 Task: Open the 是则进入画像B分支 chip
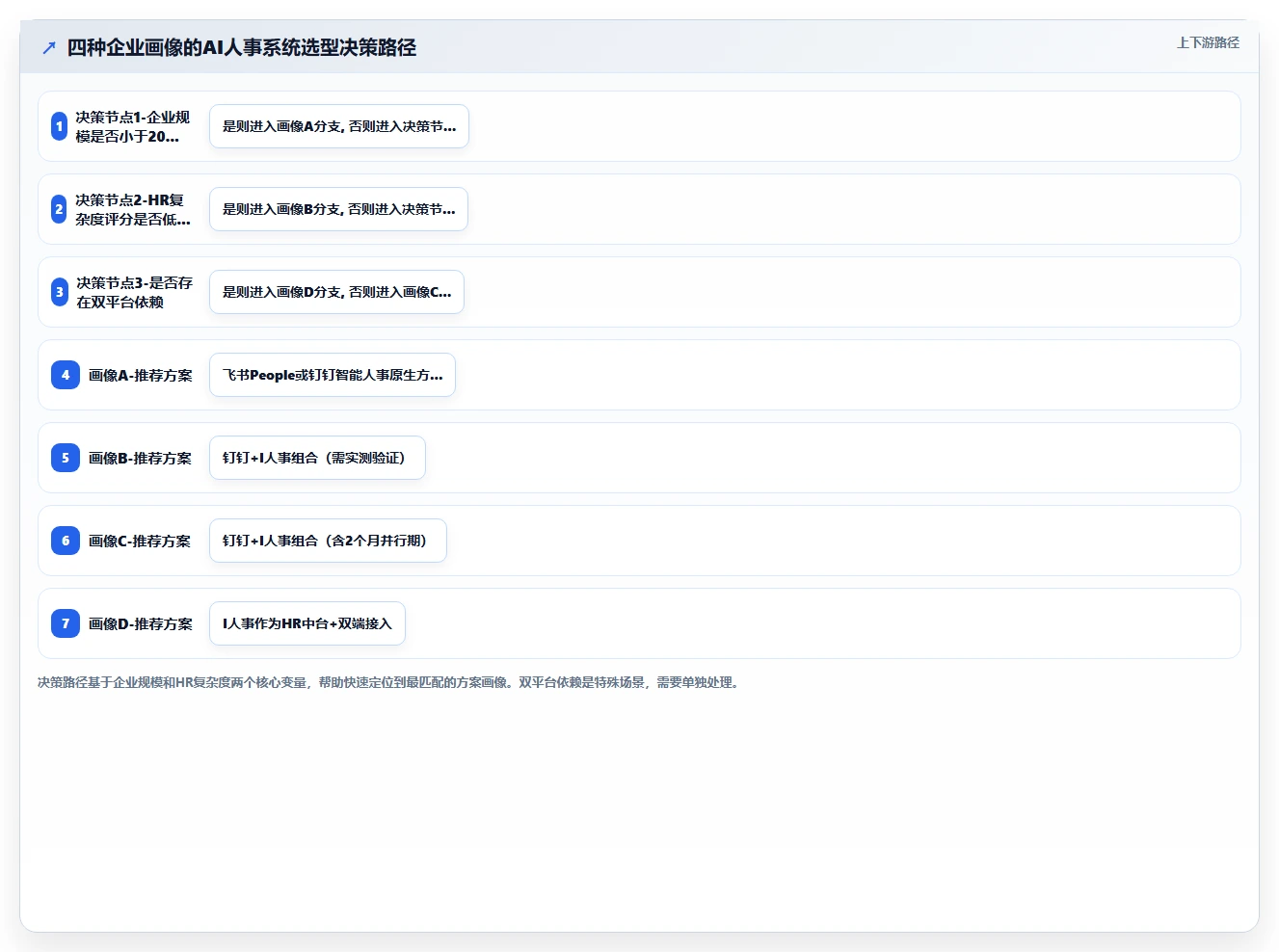(338, 209)
